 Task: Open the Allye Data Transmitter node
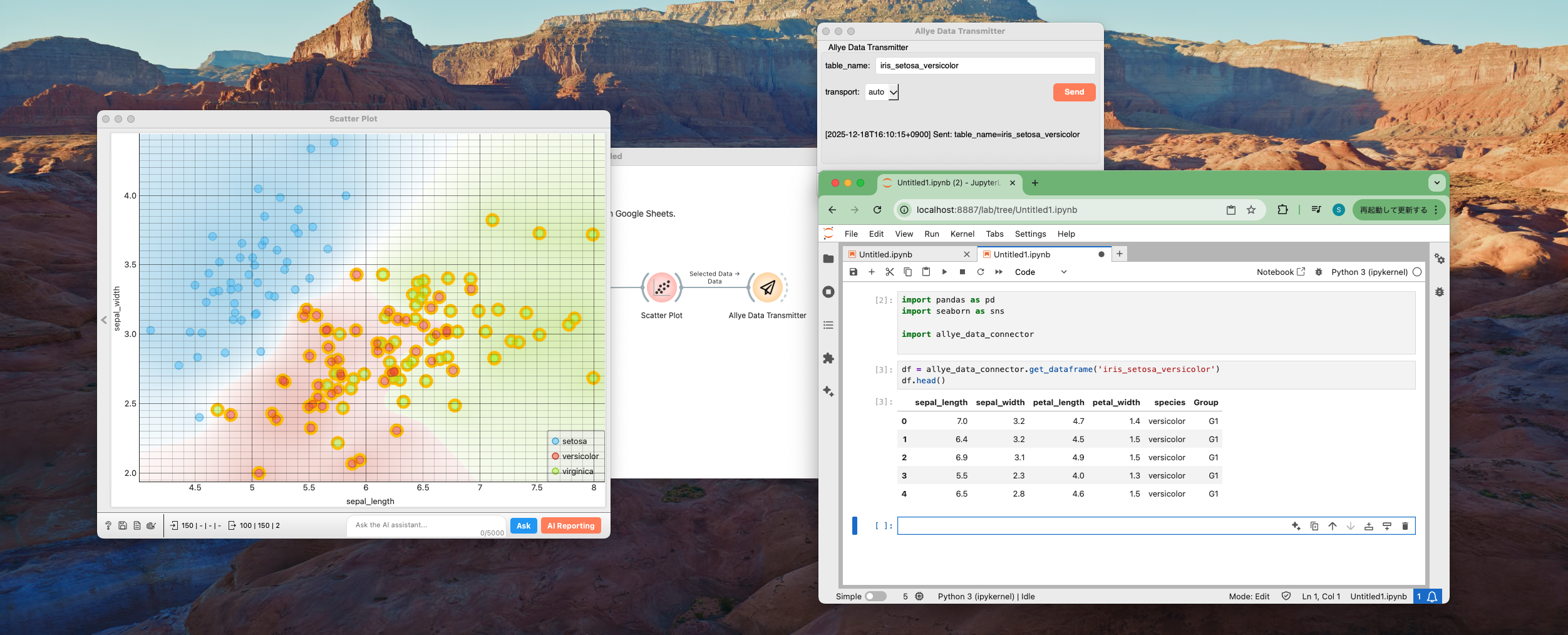[x=767, y=288]
